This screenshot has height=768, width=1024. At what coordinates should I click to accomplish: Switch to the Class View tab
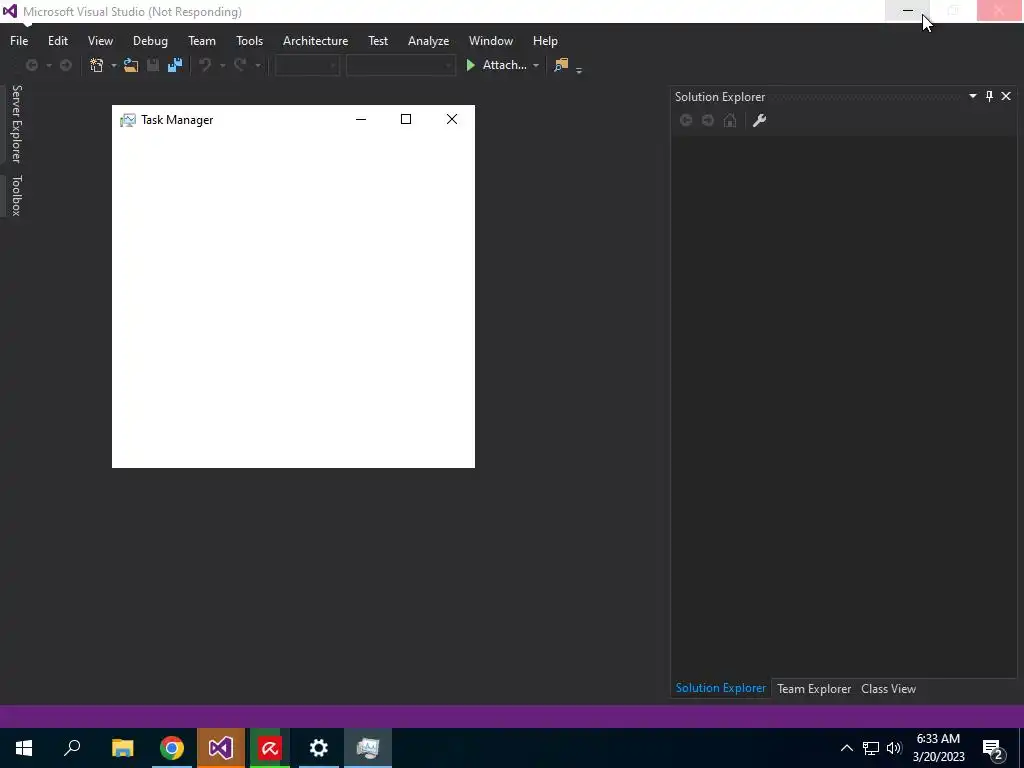click(888, 689)
